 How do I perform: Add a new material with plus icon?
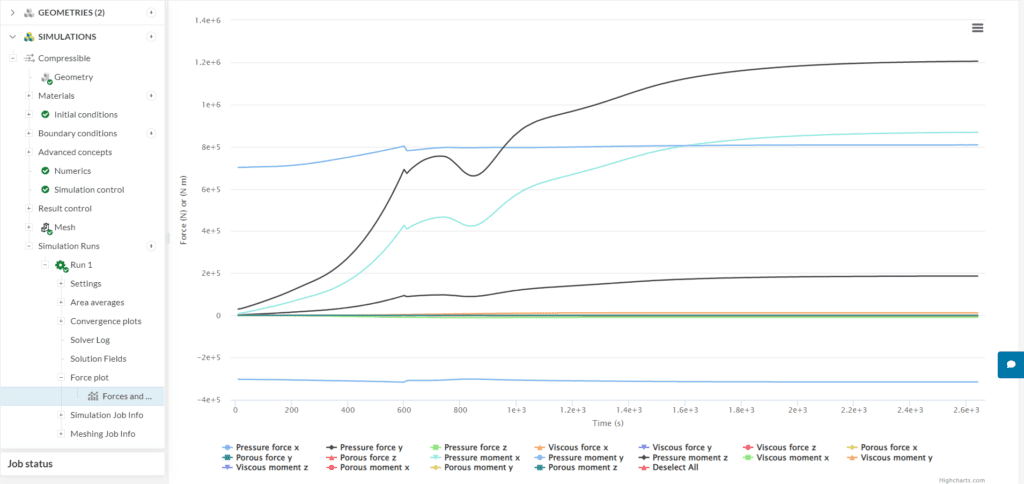tap(151, 96)
